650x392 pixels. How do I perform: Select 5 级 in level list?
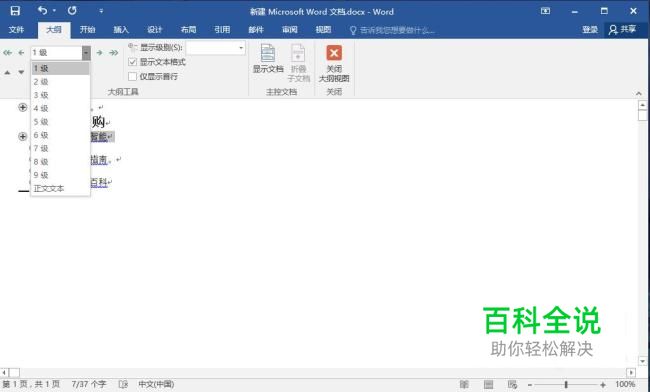[61, 121]
